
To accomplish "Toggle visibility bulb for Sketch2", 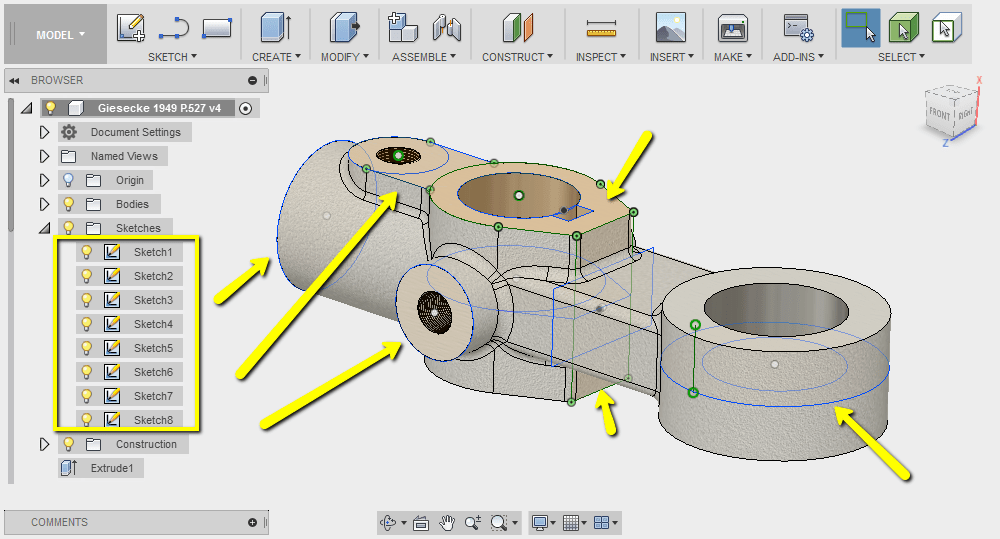I will tap(87, 276).
